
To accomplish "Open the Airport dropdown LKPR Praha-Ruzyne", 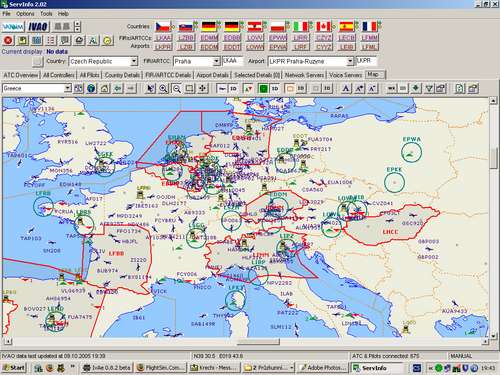I will tap(310, 61).
